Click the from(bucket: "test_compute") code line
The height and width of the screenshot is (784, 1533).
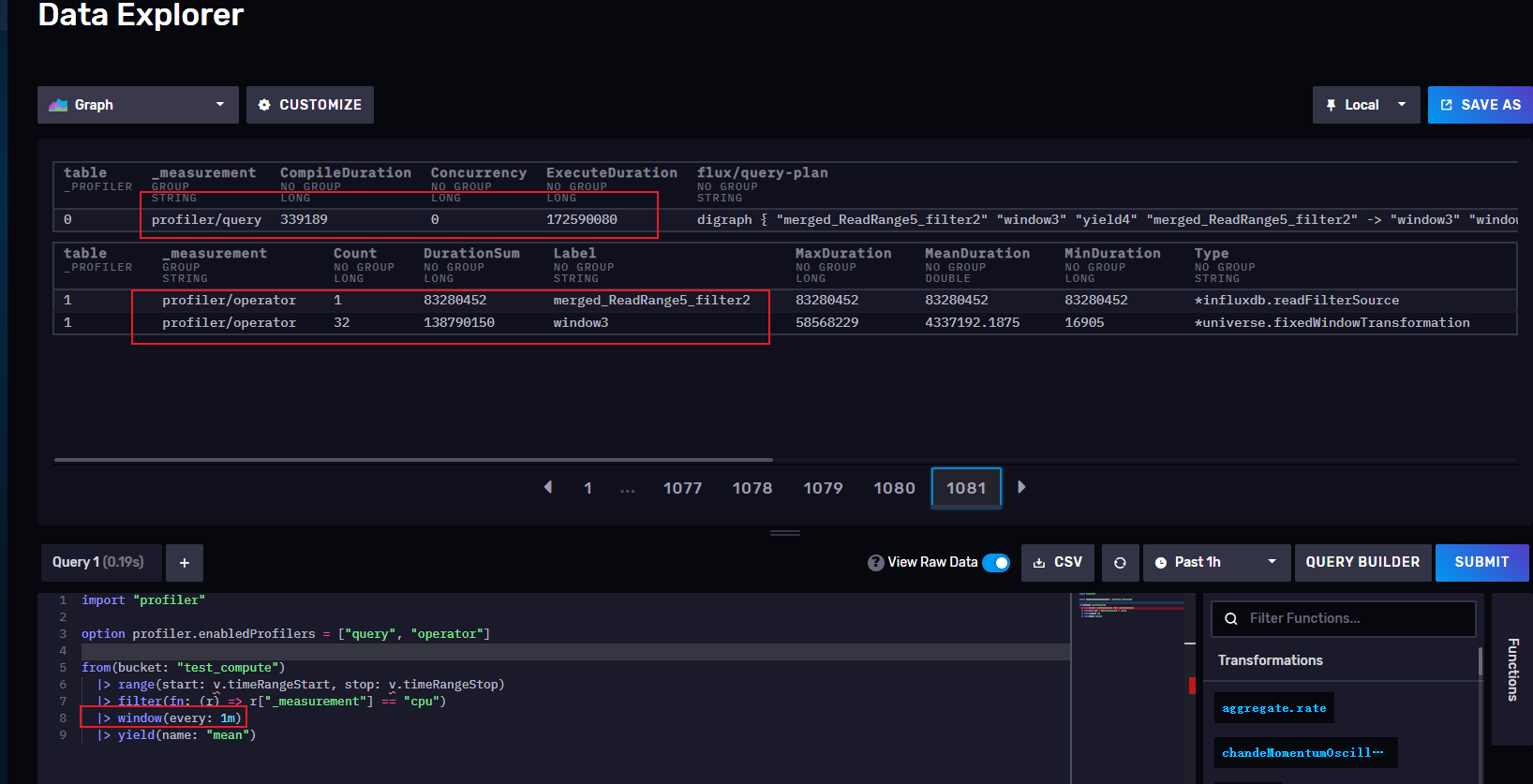[x=183, y=668]
